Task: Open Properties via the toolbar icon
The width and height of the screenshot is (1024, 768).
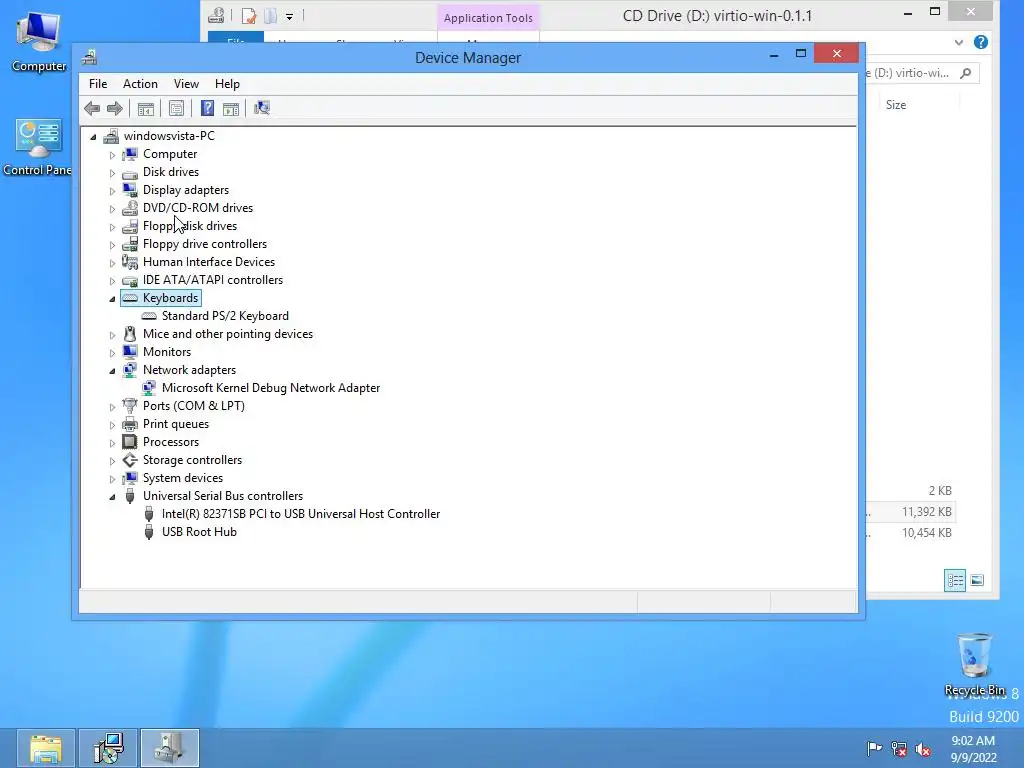Action: point(176,108)
